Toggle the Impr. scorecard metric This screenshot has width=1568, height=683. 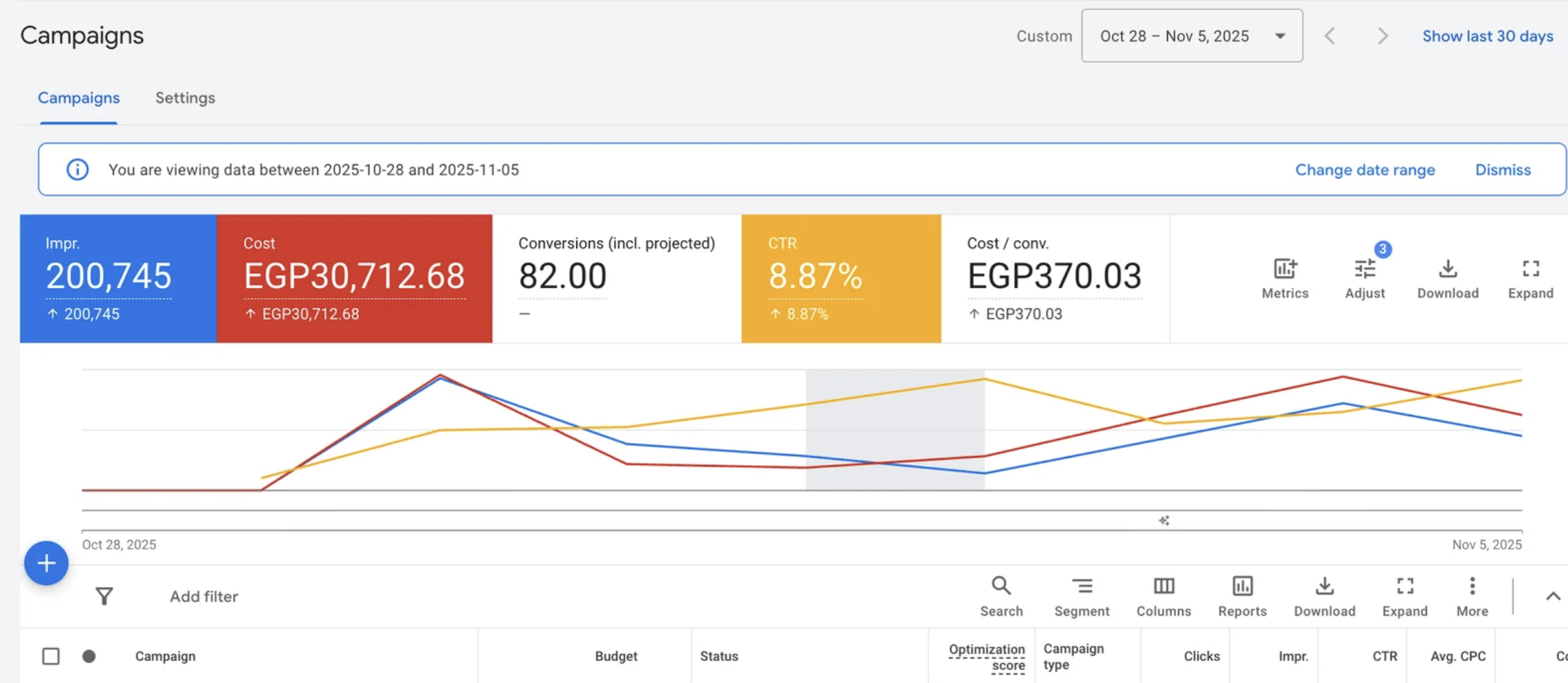118,278
